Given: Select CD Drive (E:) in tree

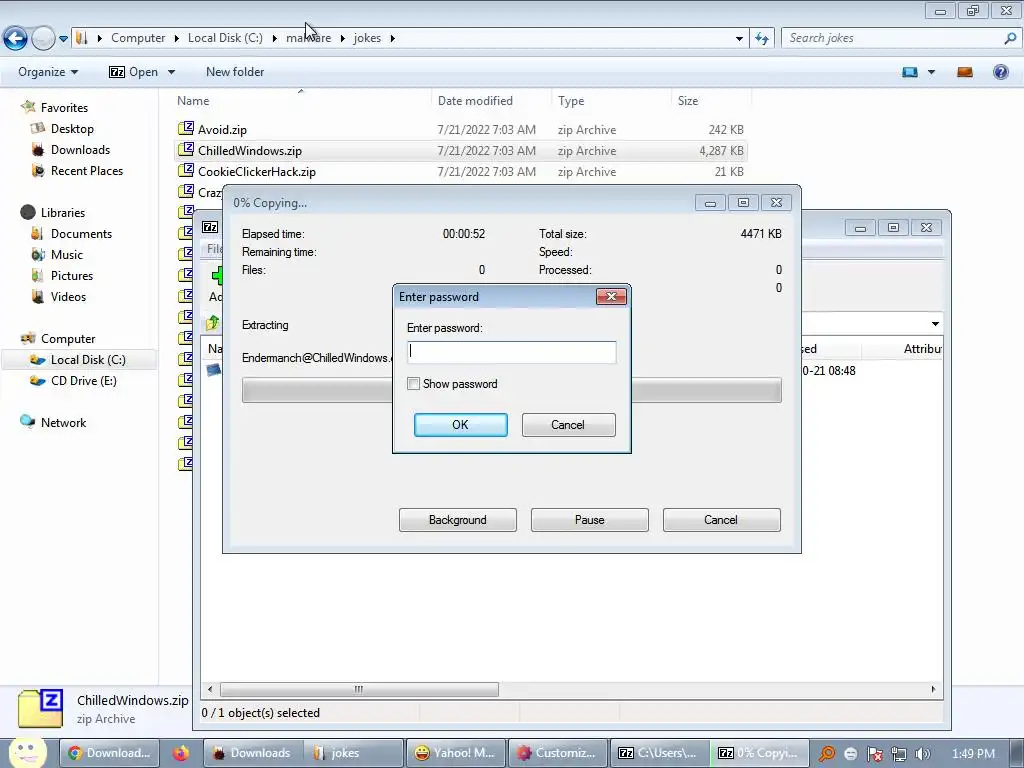Looking at the screenshot, I should (84, 380).
